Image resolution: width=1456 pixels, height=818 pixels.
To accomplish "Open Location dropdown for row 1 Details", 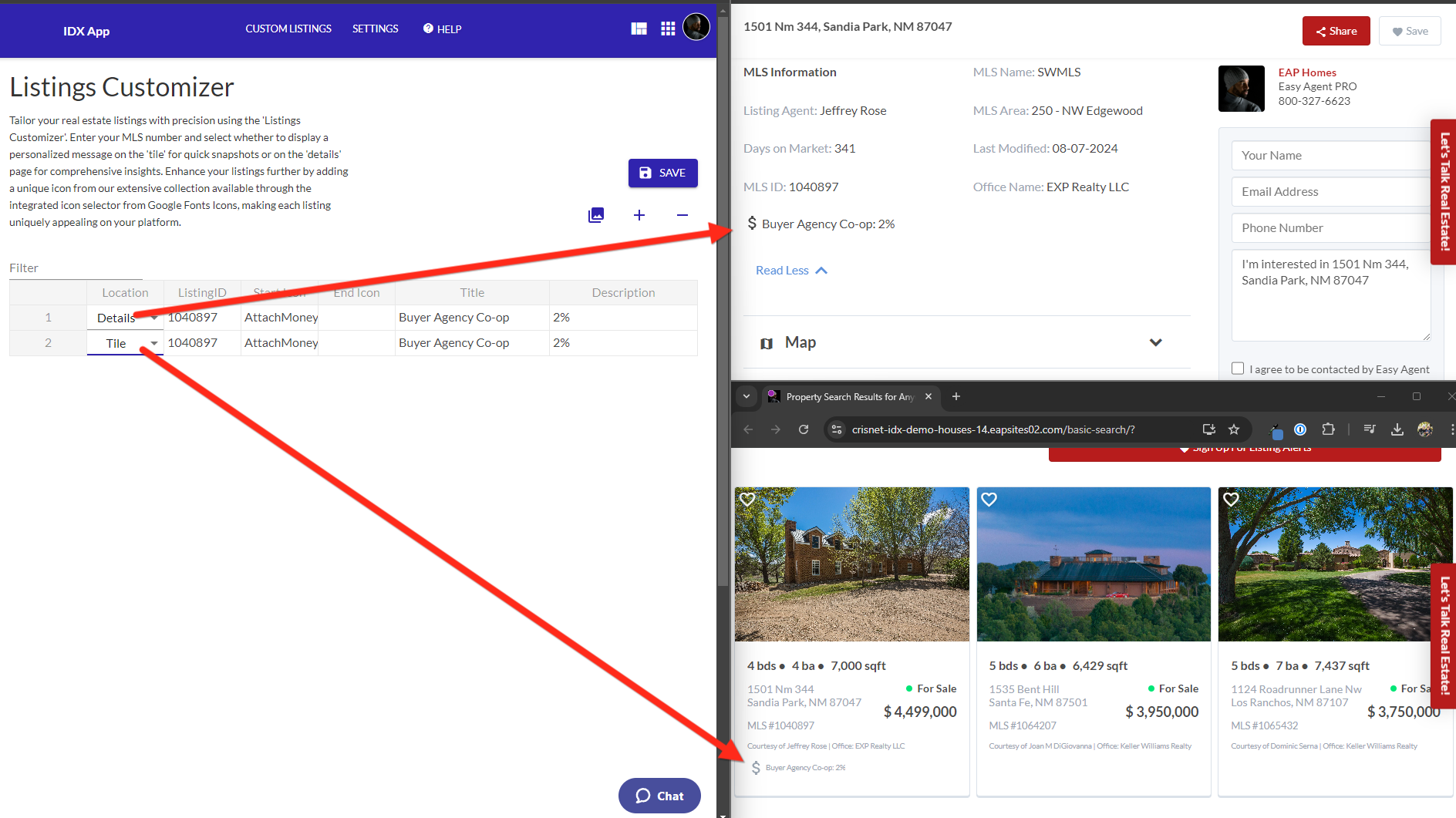I will pyautogui.click(x=154, y=318).
